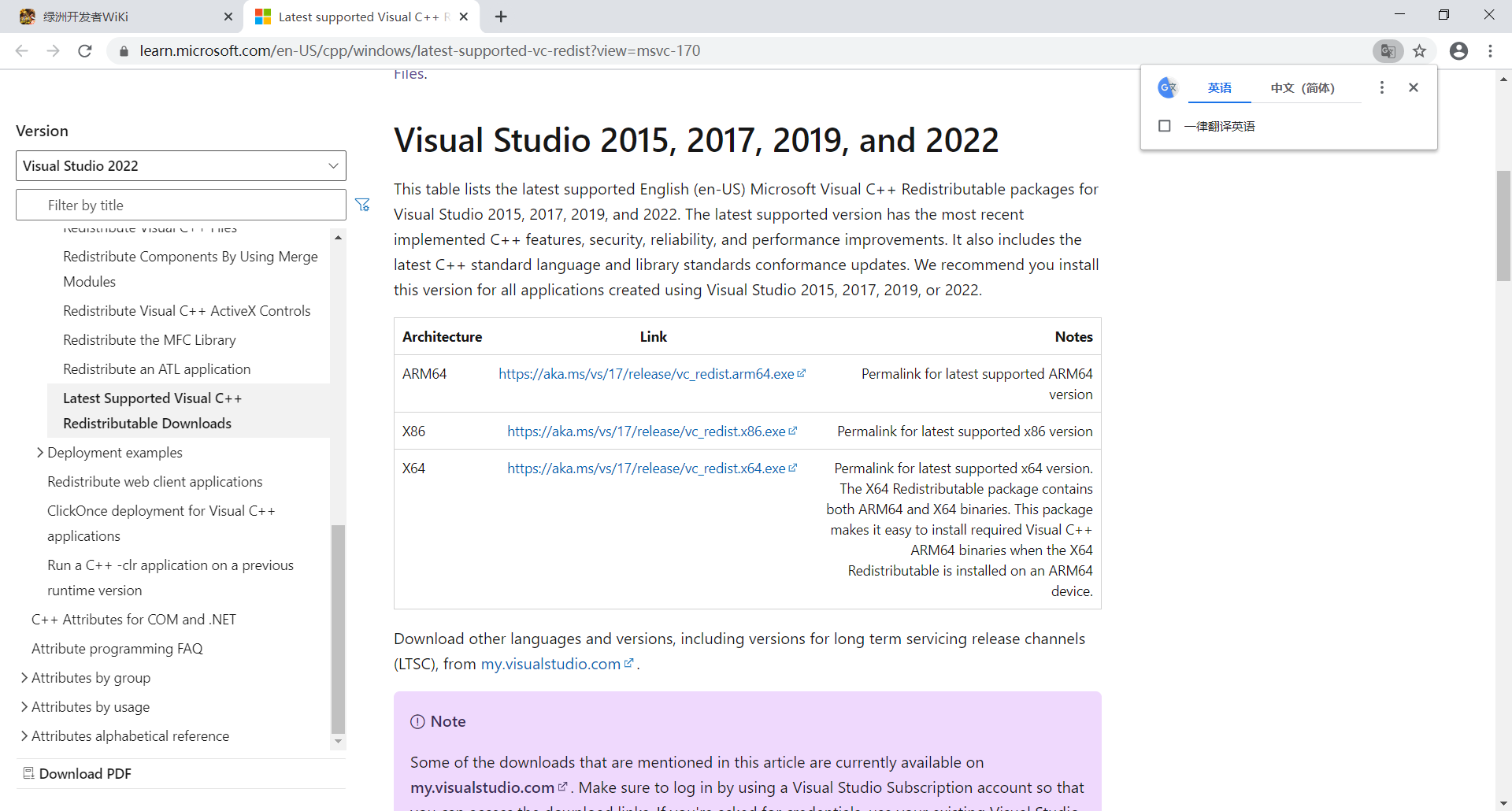Viewport: 1512px width, 811px height.
Task: Click external link icon after x64 link
Action: [x=793, y=468]
